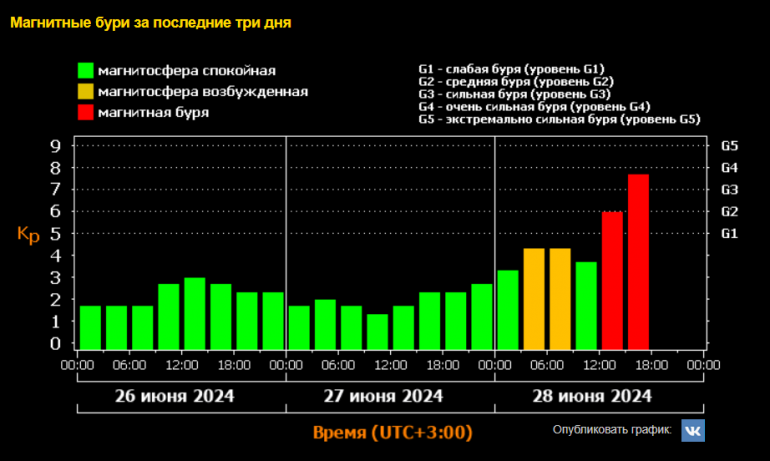This screenshot has width=770, height=461.
Task: Select the shorter red bar at Kp 6
Action: coord(612,279)
